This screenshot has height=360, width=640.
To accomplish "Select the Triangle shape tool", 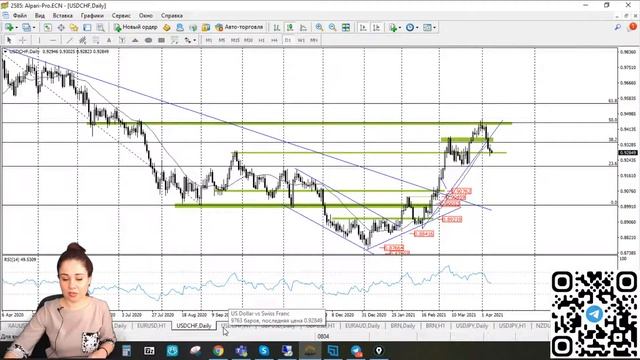I will tap(135, 40).
